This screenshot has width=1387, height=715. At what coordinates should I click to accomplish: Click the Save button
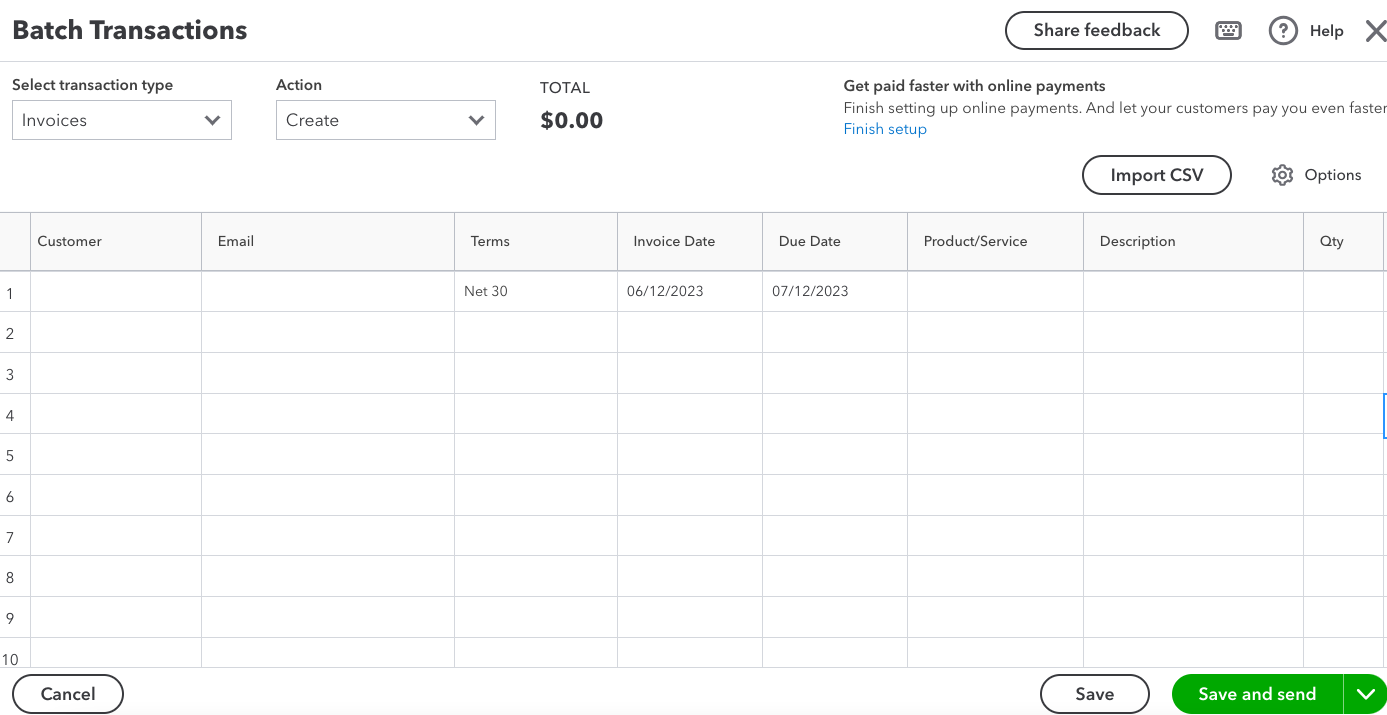(x=1094, y=694)
